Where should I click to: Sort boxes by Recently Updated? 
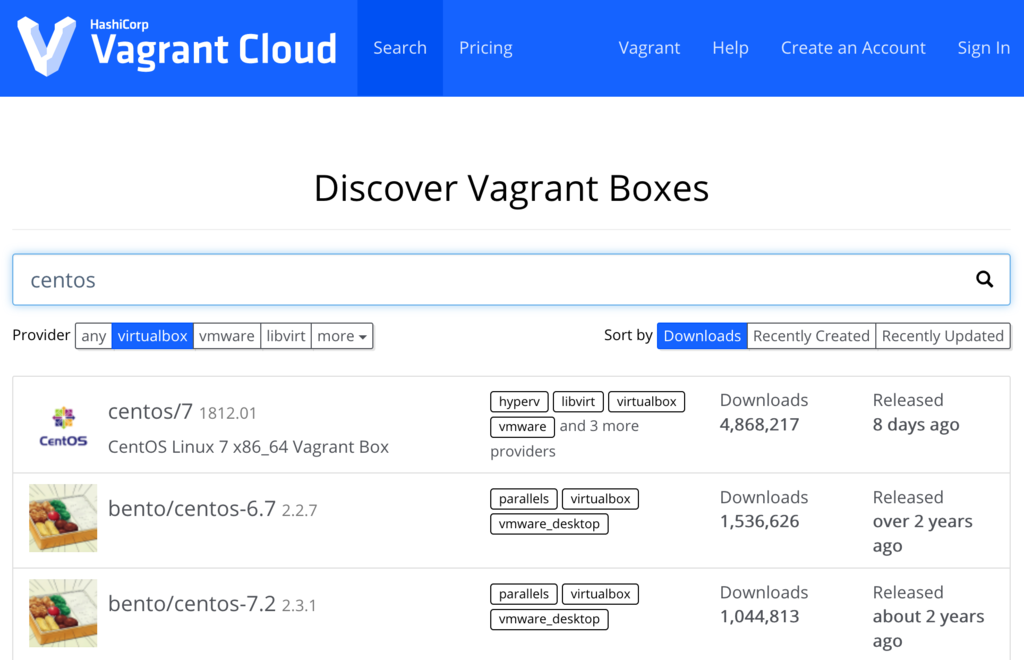coord(942,335)
